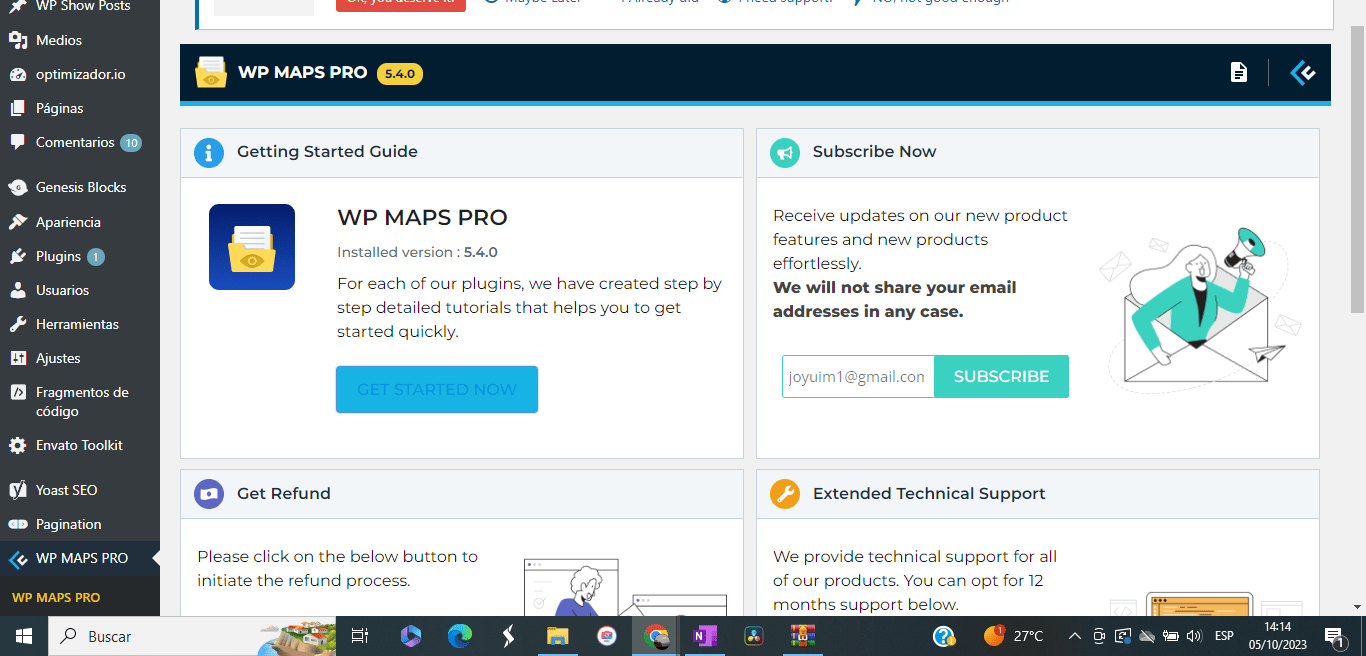Open the Windows Start menu
The height and width of the screenshot is (656, 1366).
pos(24,636)
